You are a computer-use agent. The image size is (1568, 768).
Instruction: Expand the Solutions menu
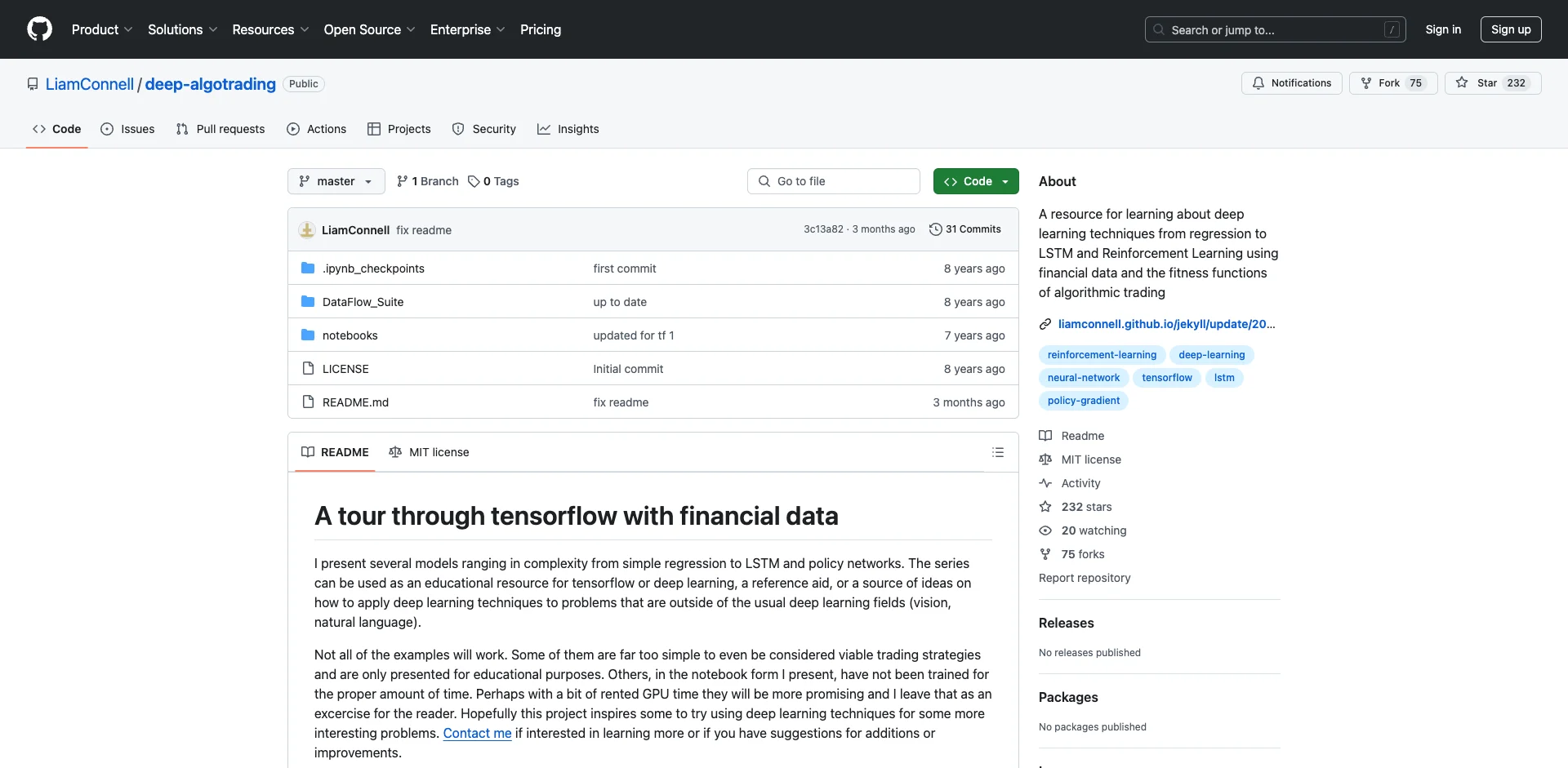[183, 29]
